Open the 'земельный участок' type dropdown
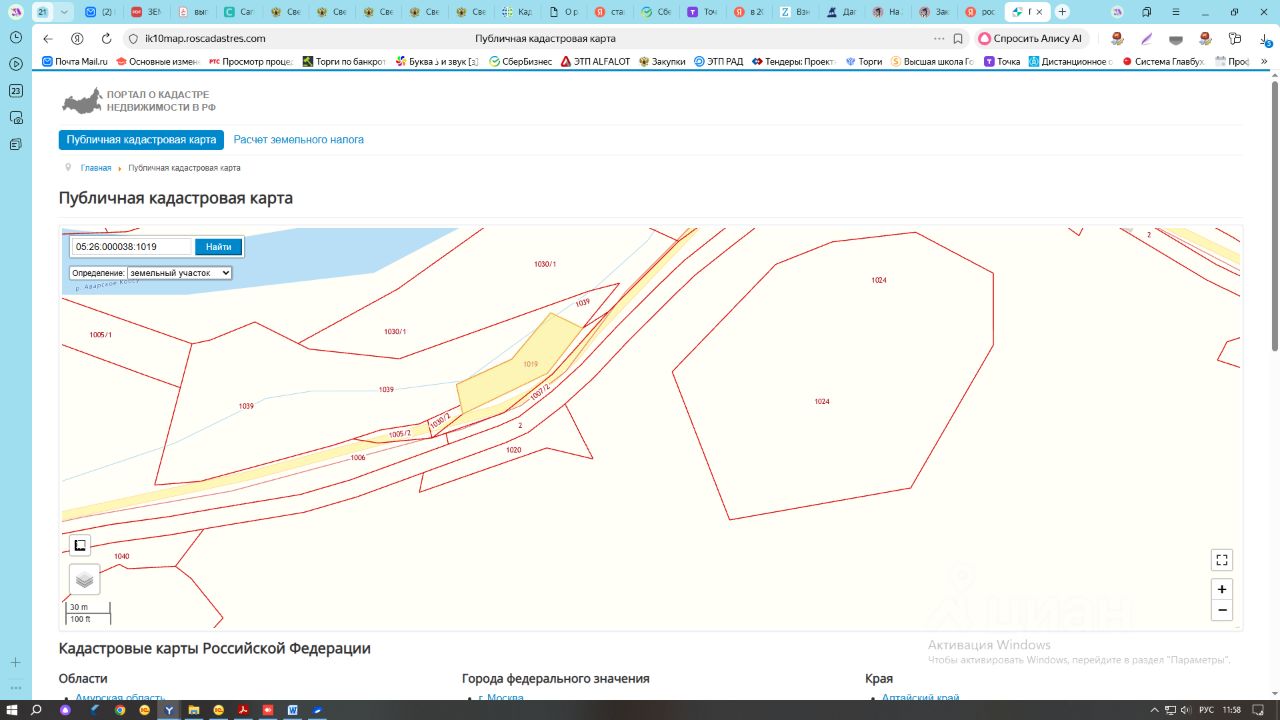This screenshot has height=720, width=1280. (x=180, y=272)
